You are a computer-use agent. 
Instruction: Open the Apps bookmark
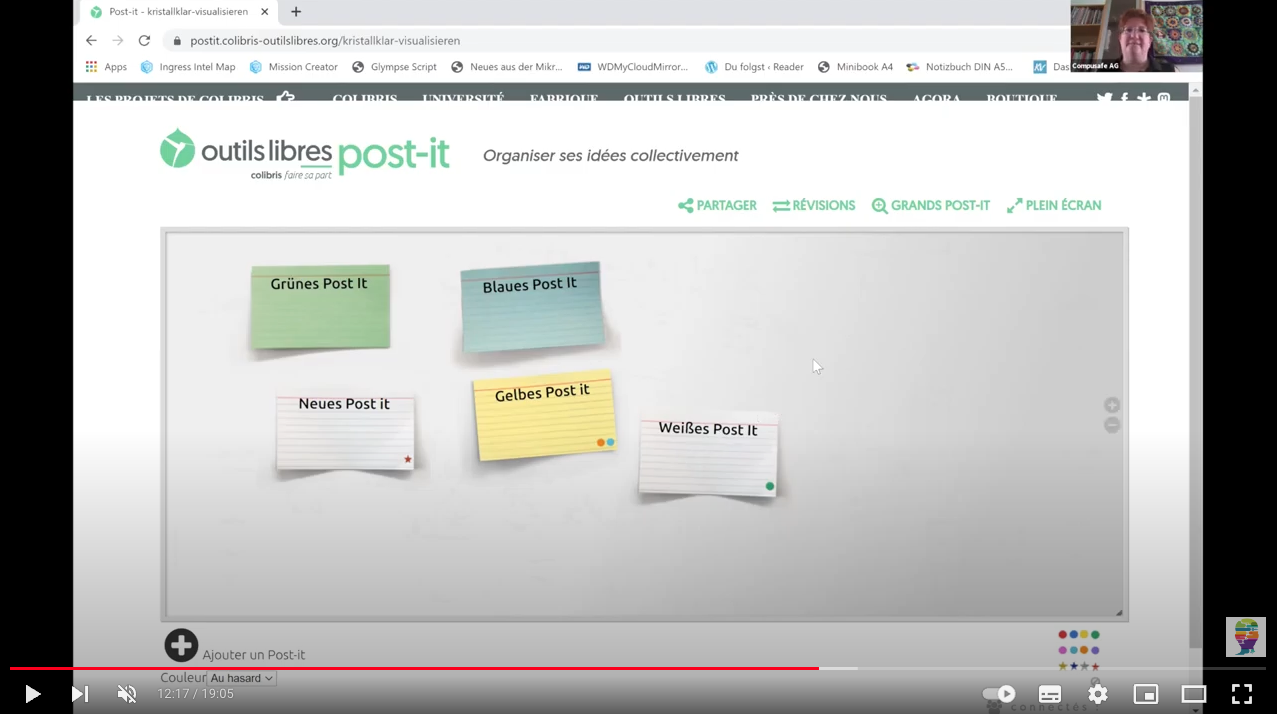(106, 67)
